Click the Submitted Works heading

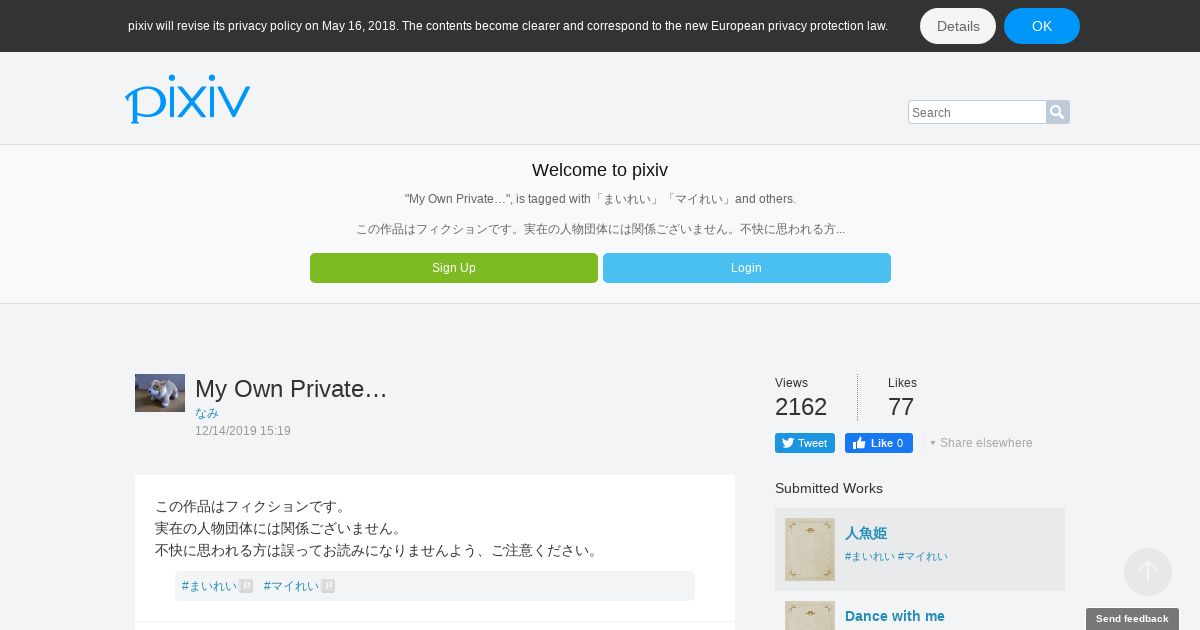click(x=829, y=488)
